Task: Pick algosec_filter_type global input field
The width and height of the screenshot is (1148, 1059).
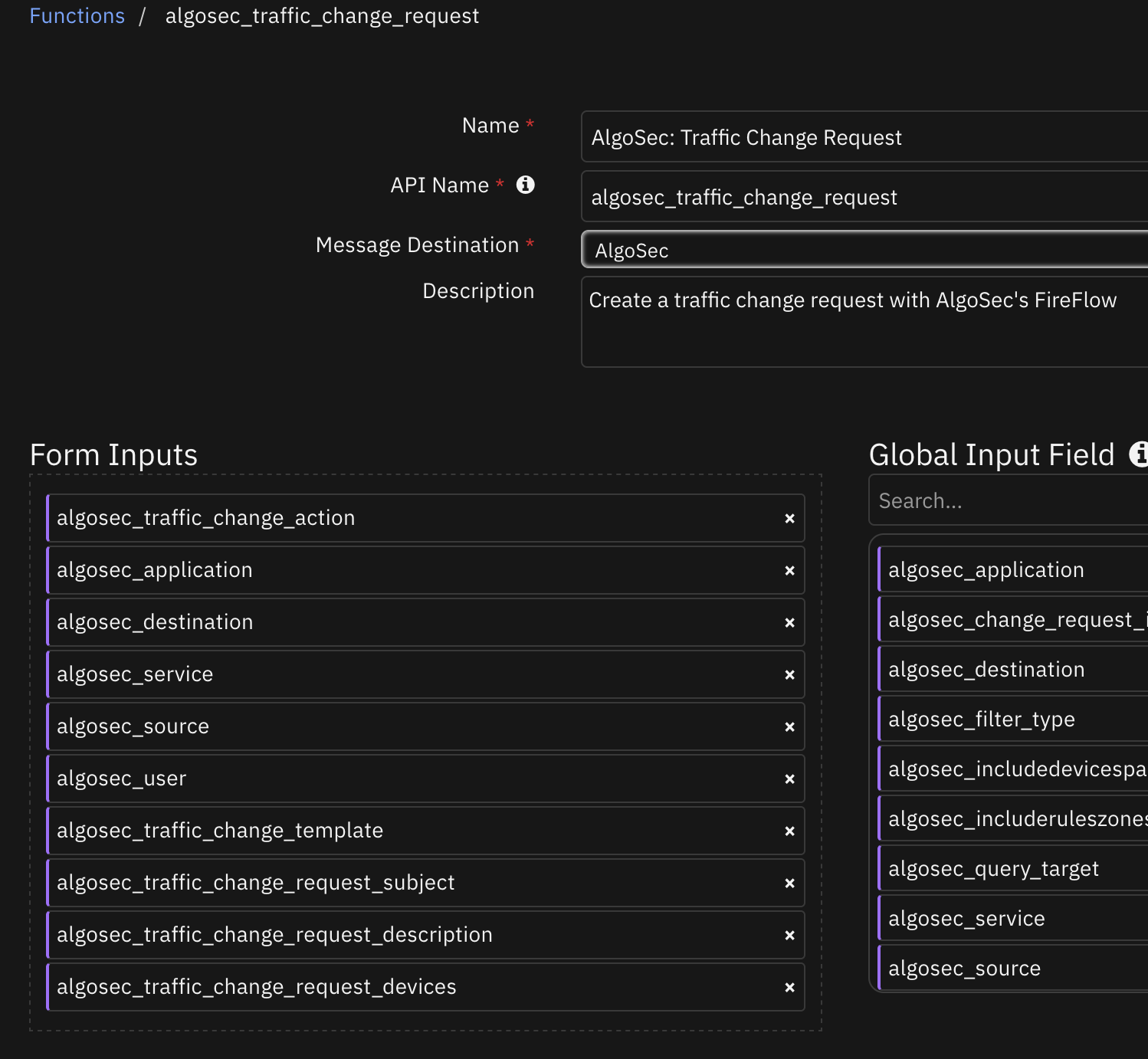Action: 1013,719
